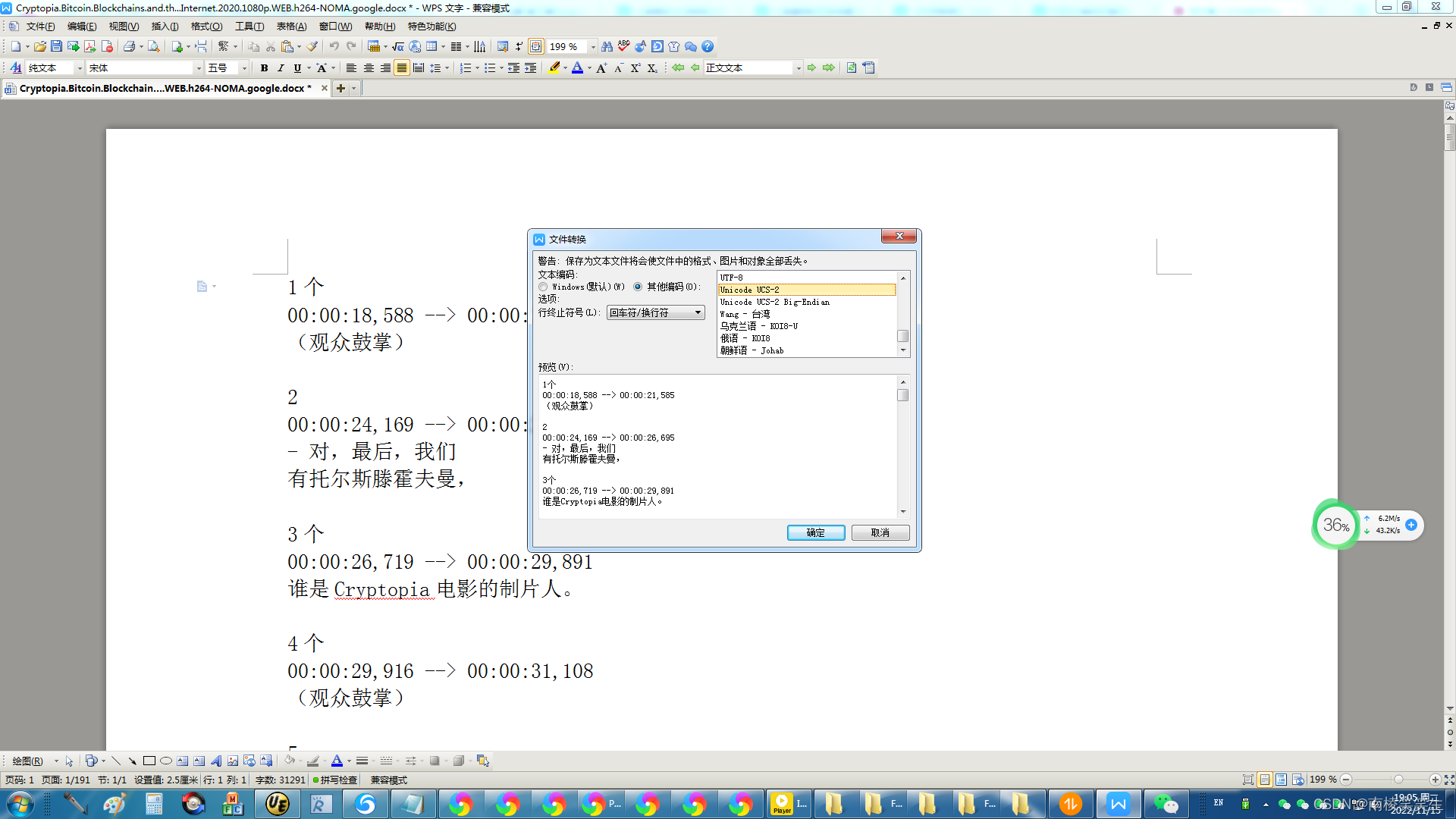The height and width of the screenshot is (819, 1456).
Task: Choose UTF-8 in the encoding list
Action: [x=732, y=278]
